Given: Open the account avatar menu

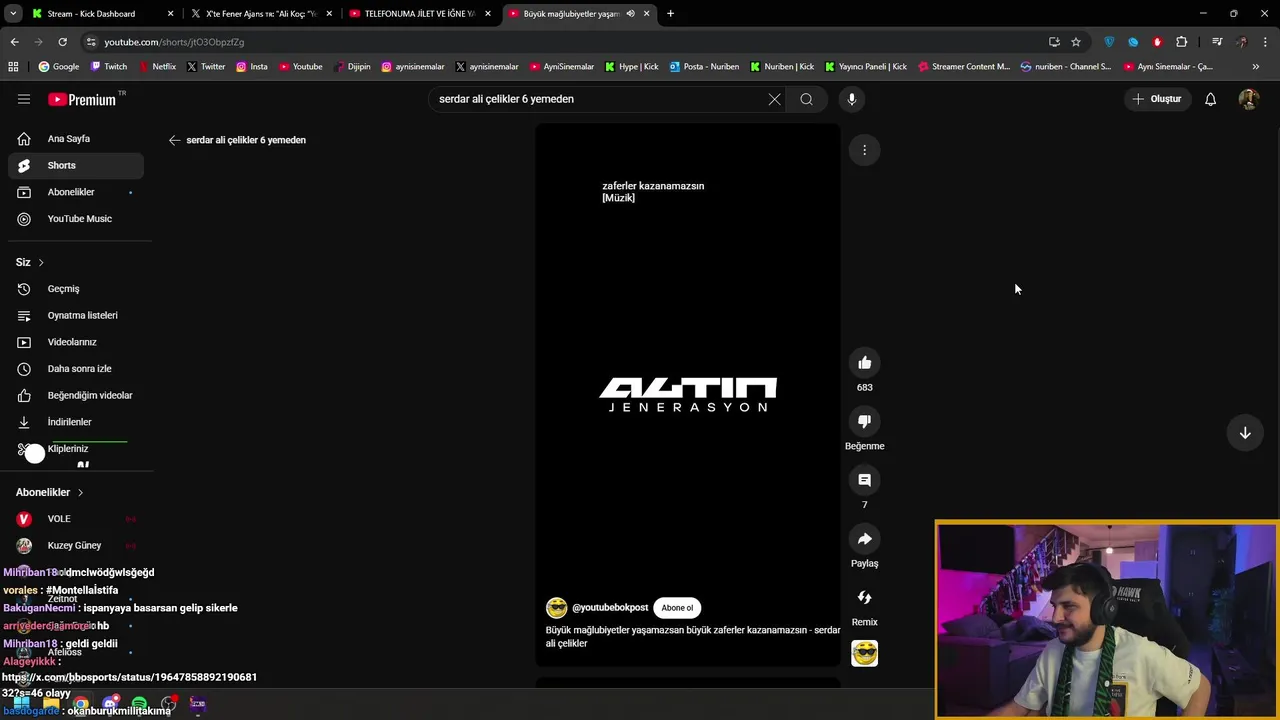Looking at the screenshot, I should click(1248, 99).
